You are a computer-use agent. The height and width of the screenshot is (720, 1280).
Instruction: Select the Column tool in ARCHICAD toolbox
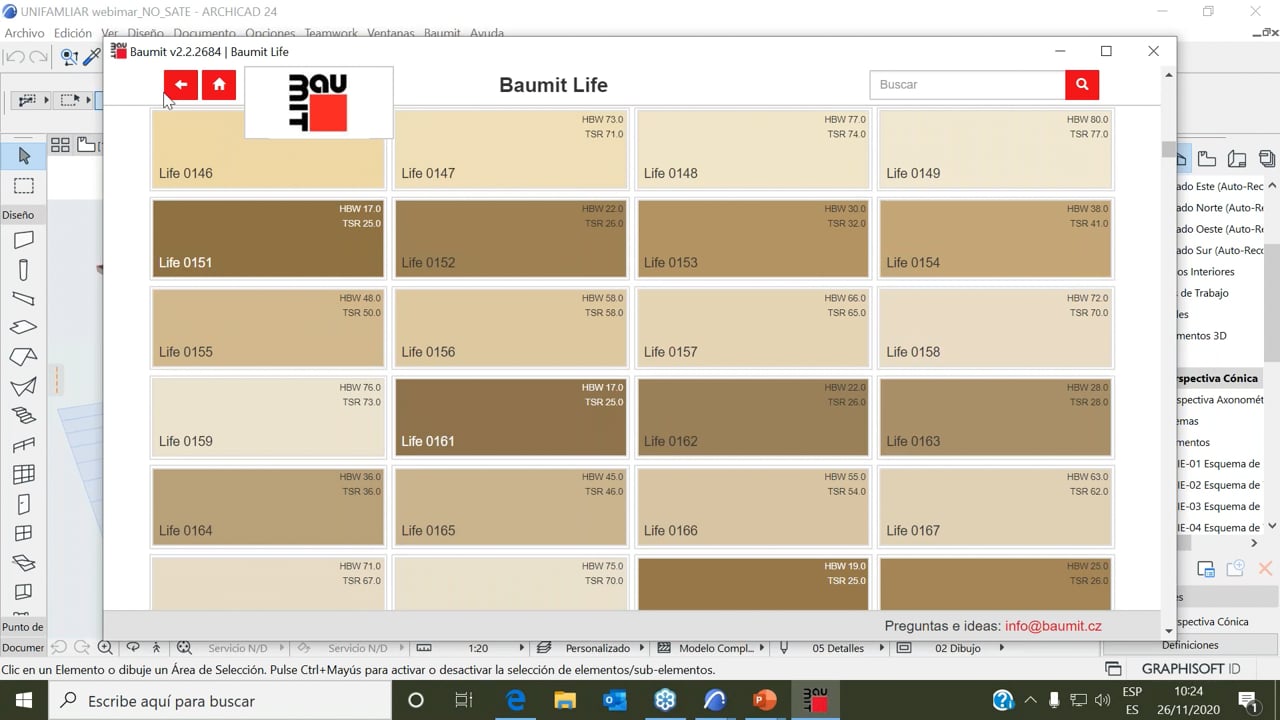24,270
